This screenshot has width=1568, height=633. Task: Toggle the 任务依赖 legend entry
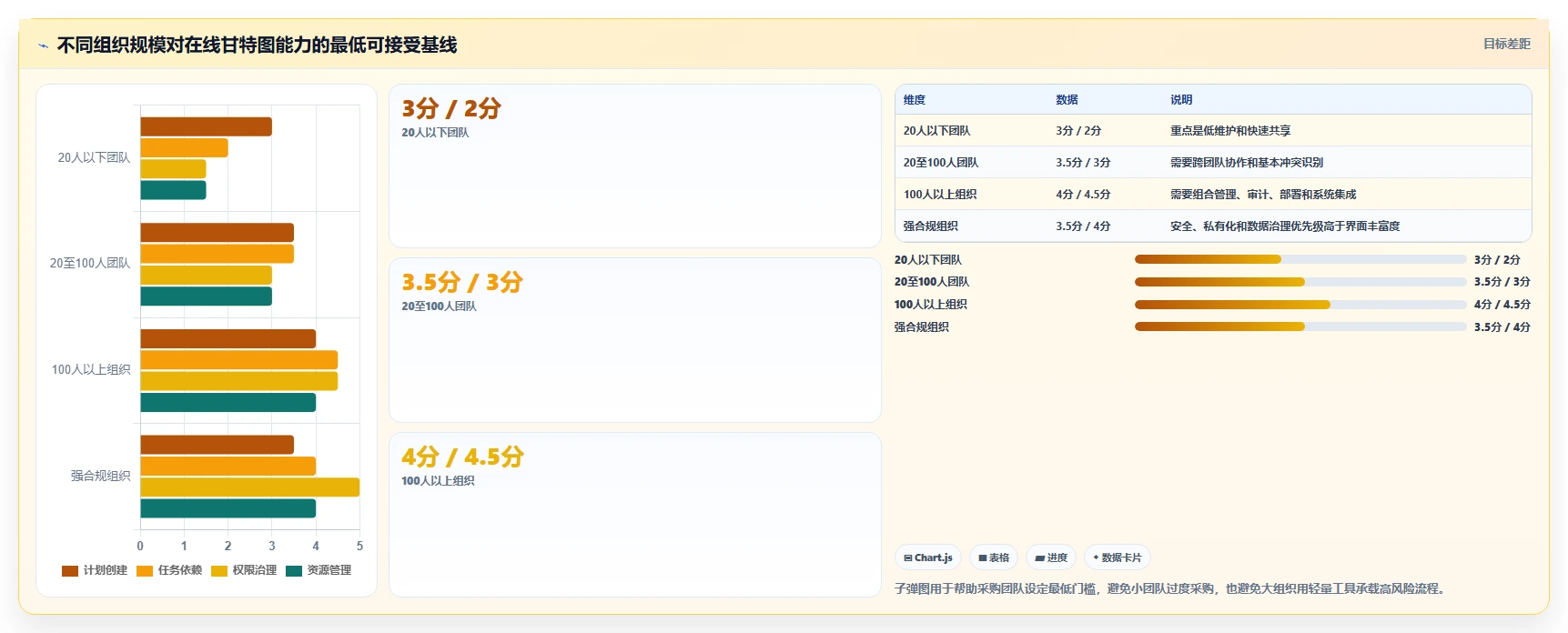[169, 570]
